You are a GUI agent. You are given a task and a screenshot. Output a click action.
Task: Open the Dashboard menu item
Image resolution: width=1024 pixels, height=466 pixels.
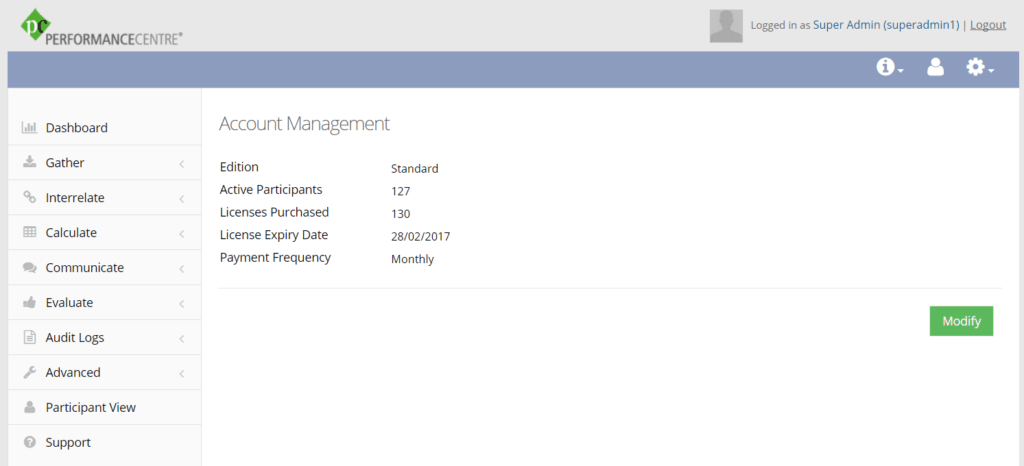coord(104,127)
